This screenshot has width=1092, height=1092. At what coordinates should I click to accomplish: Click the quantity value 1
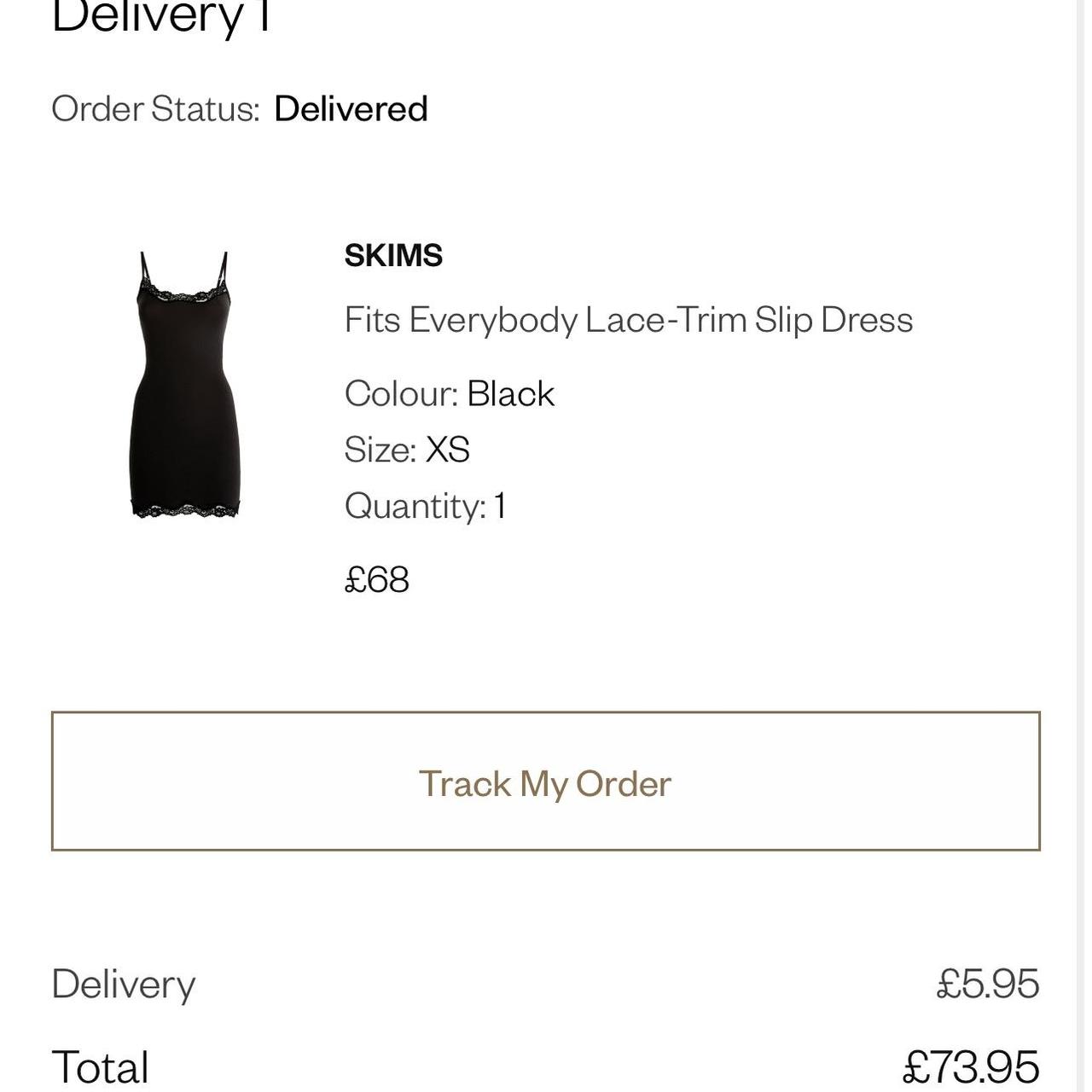click(x=500, y=506)
